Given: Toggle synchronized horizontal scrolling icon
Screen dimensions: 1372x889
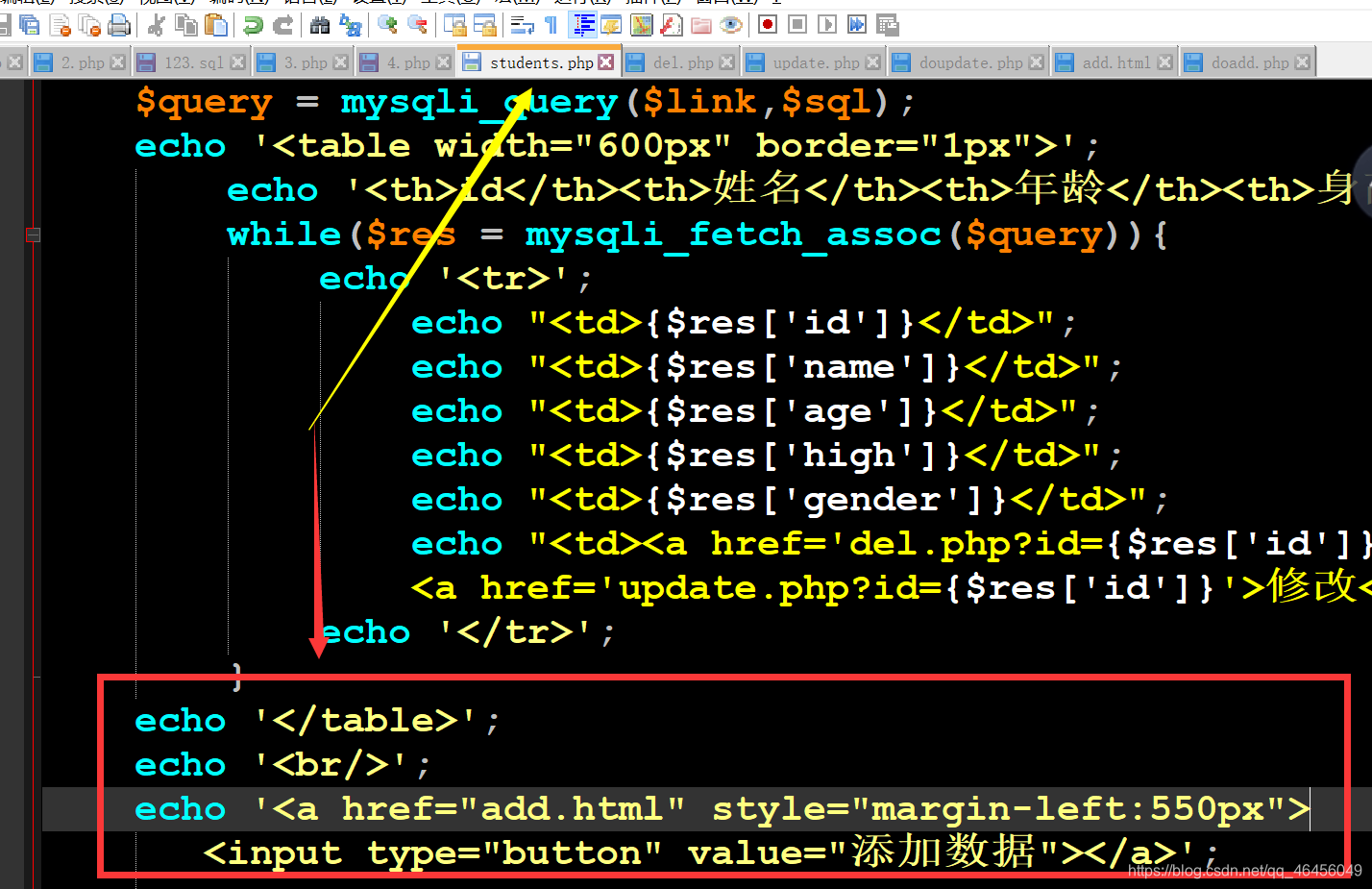Looking at the screenshot, I should click(485, 25).
